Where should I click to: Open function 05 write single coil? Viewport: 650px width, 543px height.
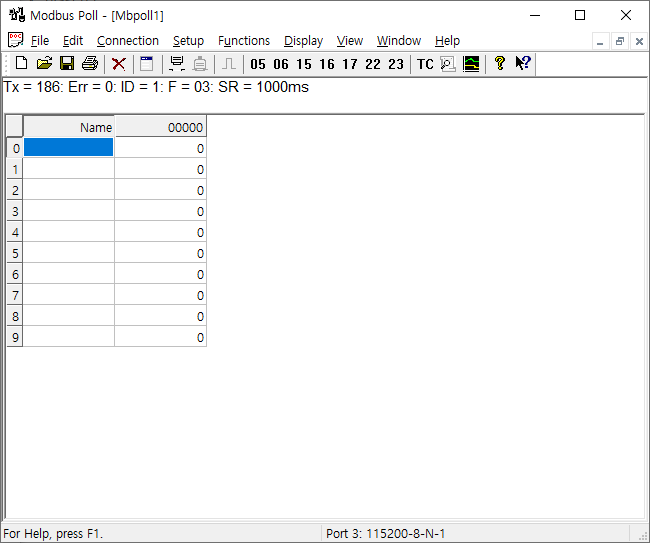pyautogui.click(x=257, y=64)
